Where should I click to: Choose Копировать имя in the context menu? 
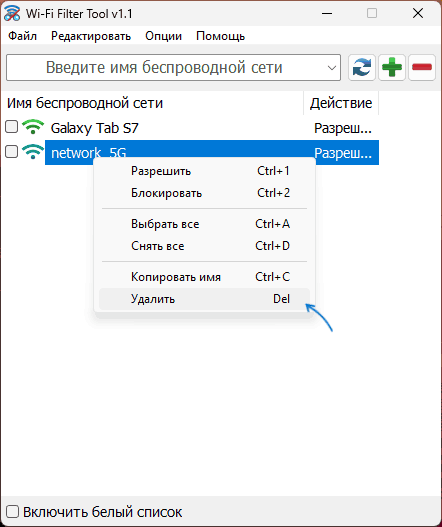coord(204,277)
